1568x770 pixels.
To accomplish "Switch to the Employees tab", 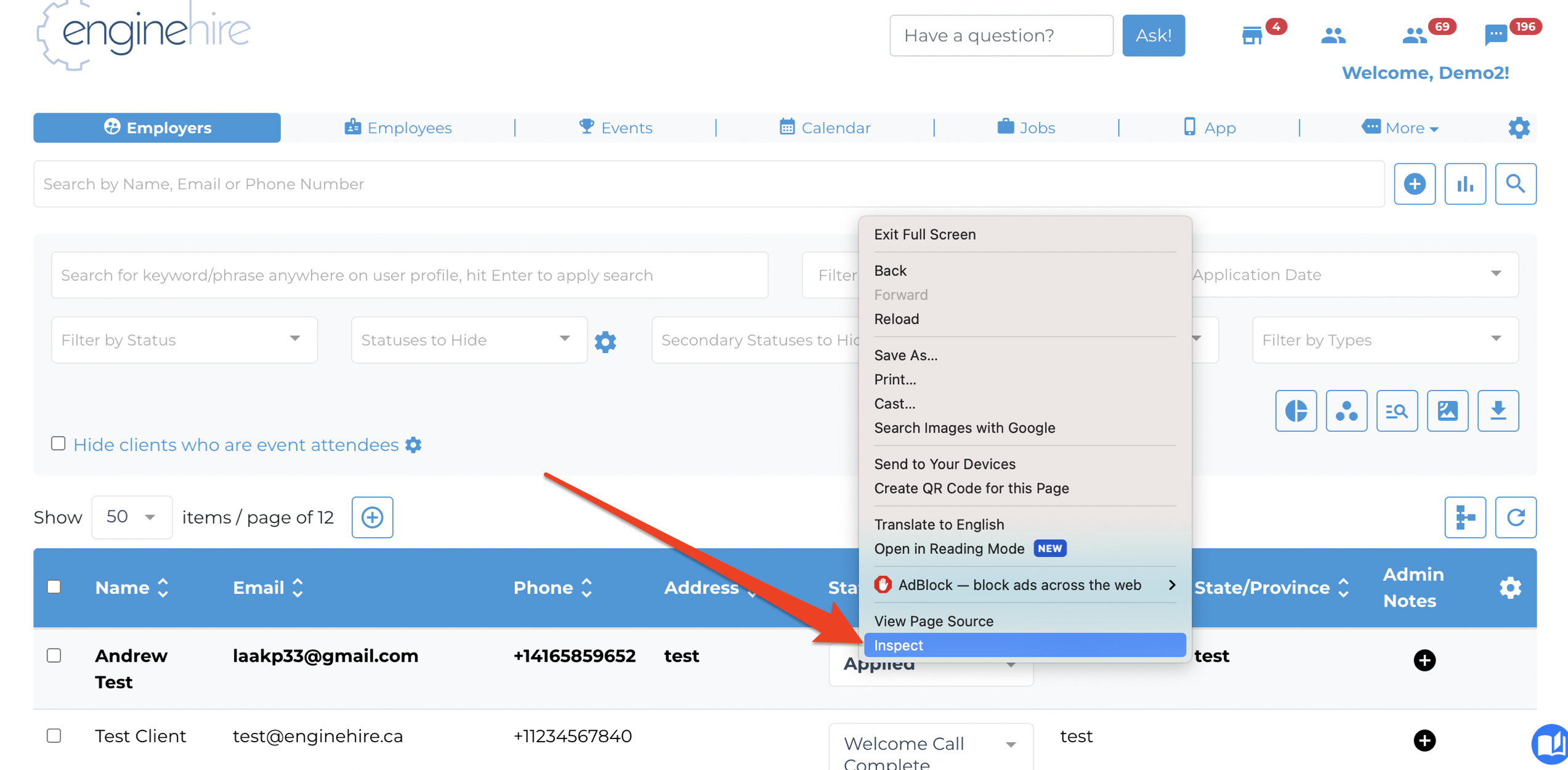I will [398, 128].
